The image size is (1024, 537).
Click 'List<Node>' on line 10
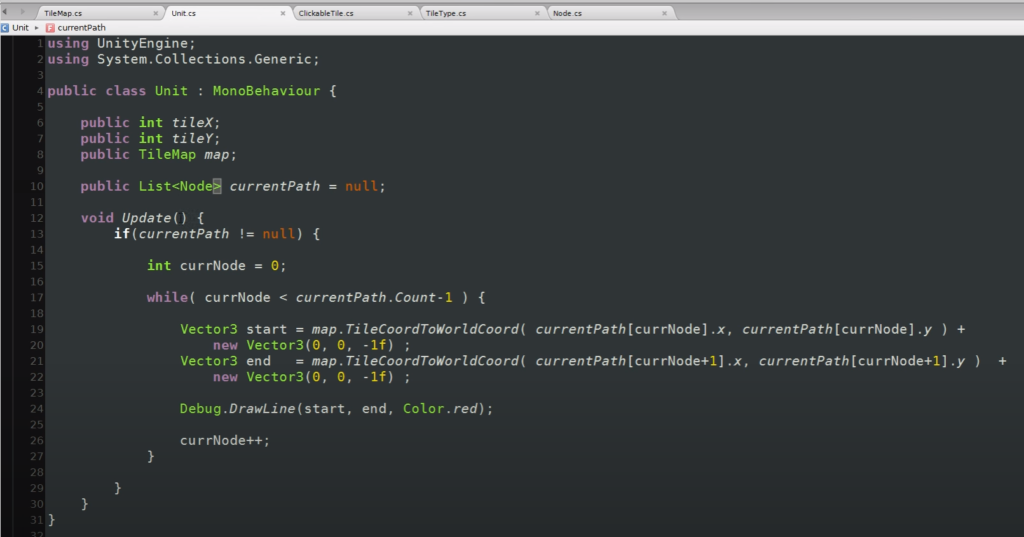(x=180, y=186)
